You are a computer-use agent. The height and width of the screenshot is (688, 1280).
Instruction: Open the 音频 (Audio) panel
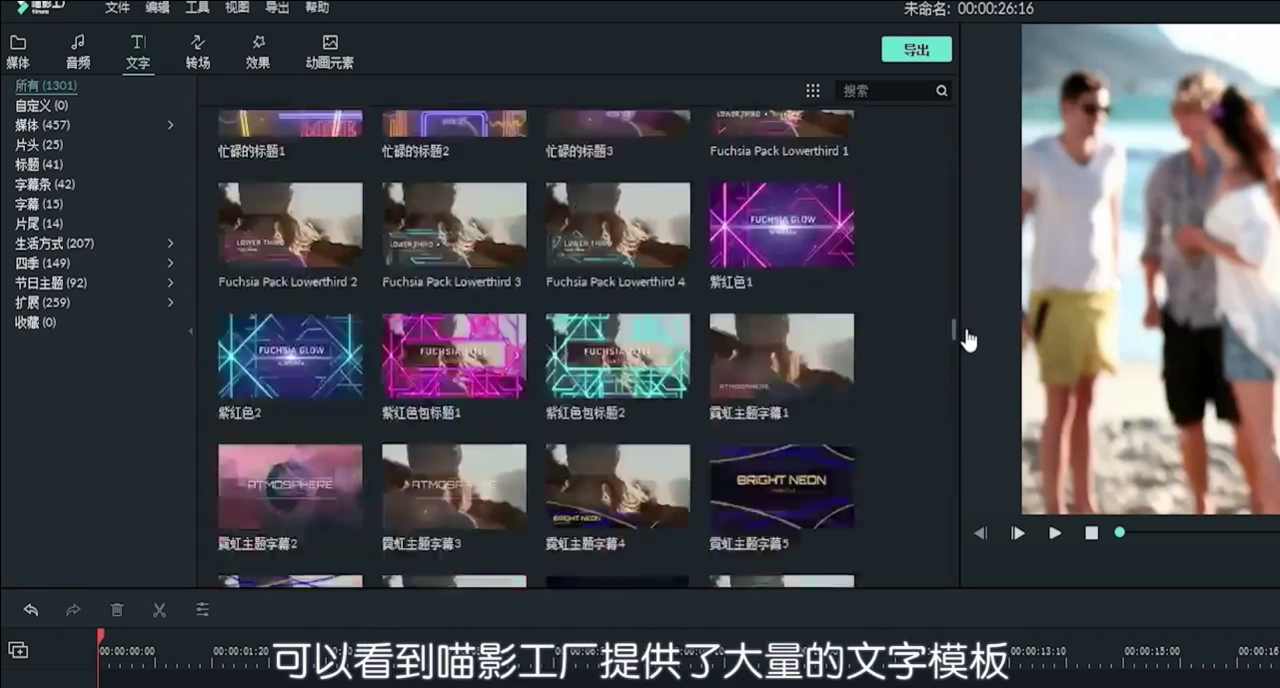[x=78, y=50]
